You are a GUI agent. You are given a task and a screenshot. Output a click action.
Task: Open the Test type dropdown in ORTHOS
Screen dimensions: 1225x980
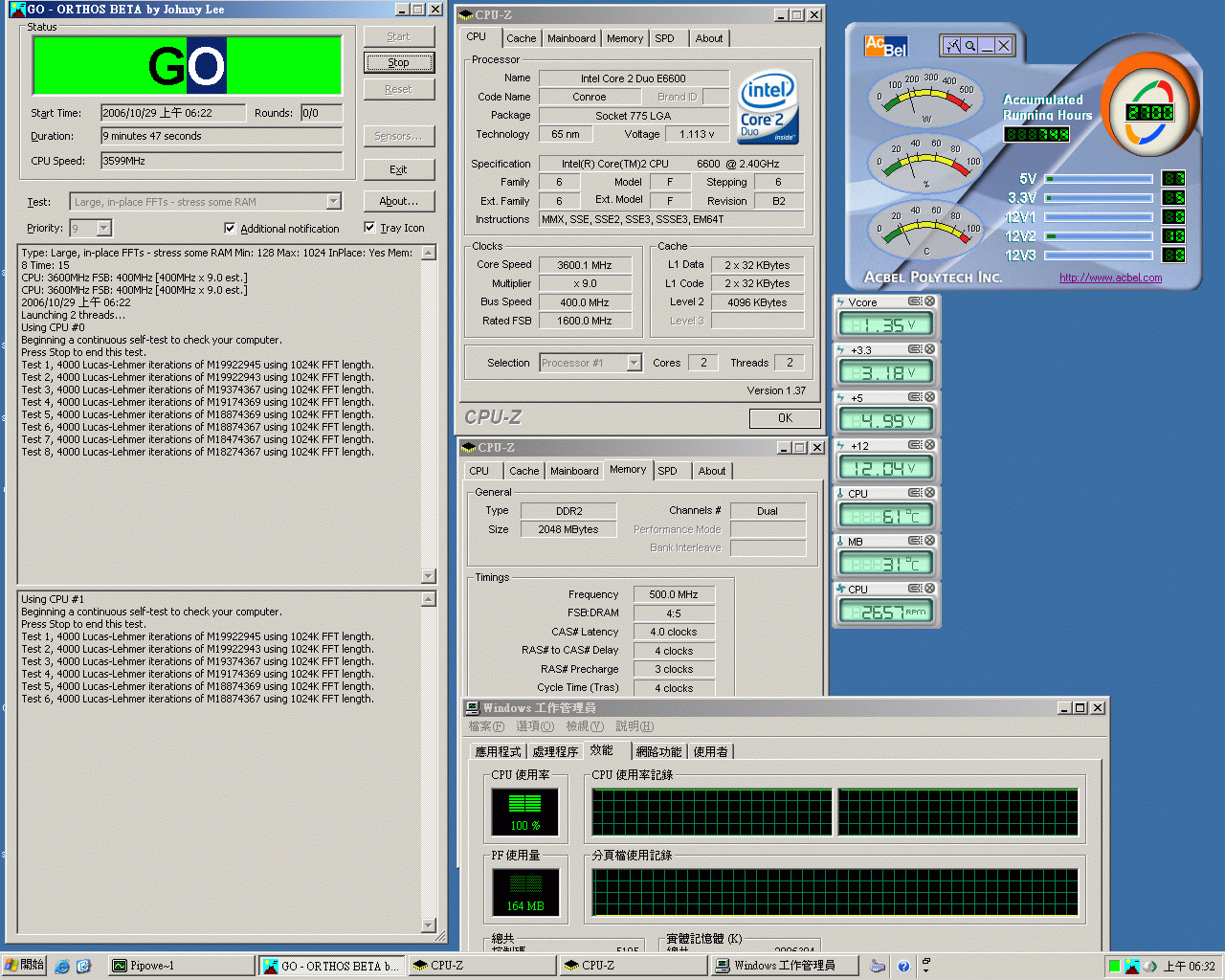point(333,202)
